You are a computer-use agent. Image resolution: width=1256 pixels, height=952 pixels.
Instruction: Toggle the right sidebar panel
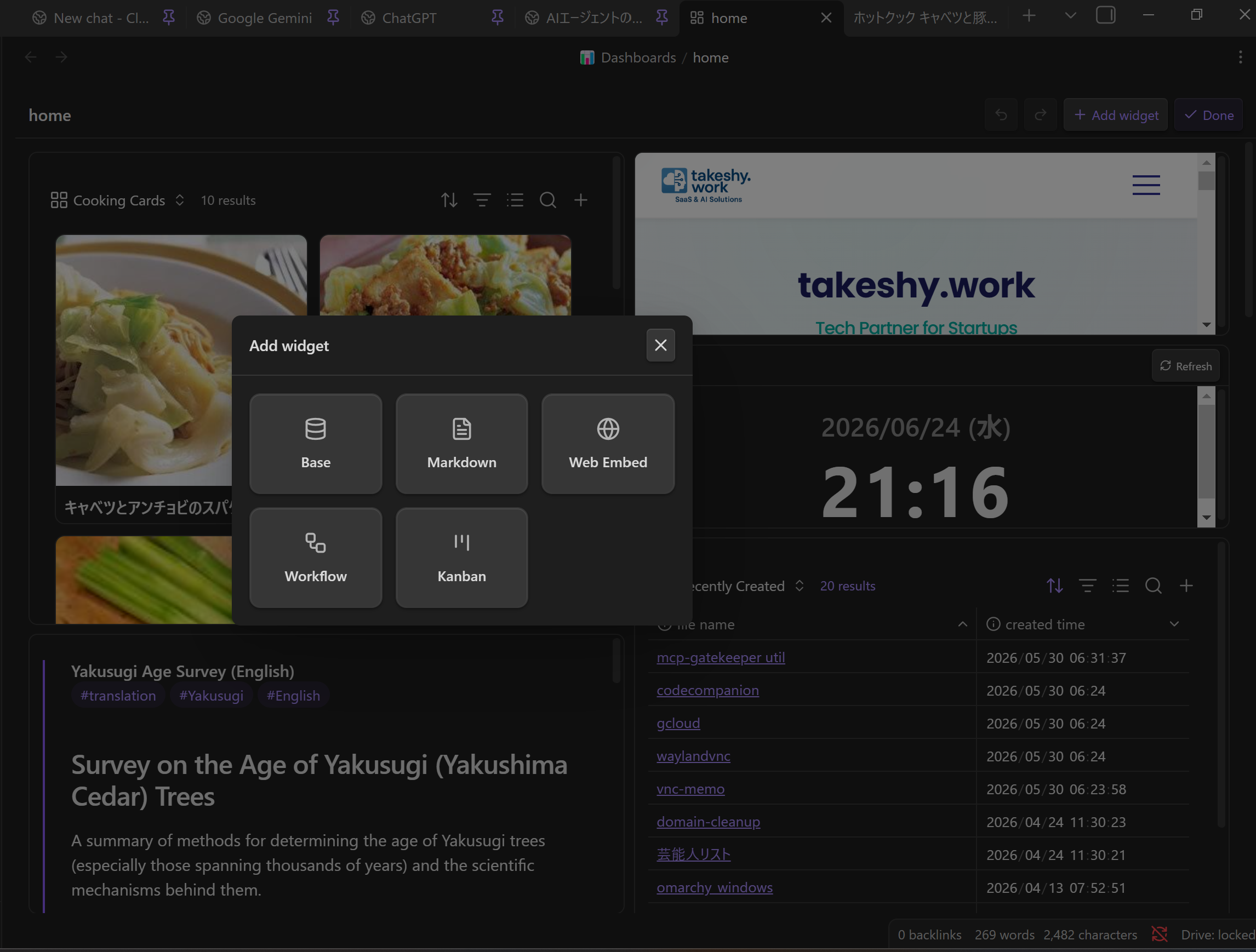1105,15
